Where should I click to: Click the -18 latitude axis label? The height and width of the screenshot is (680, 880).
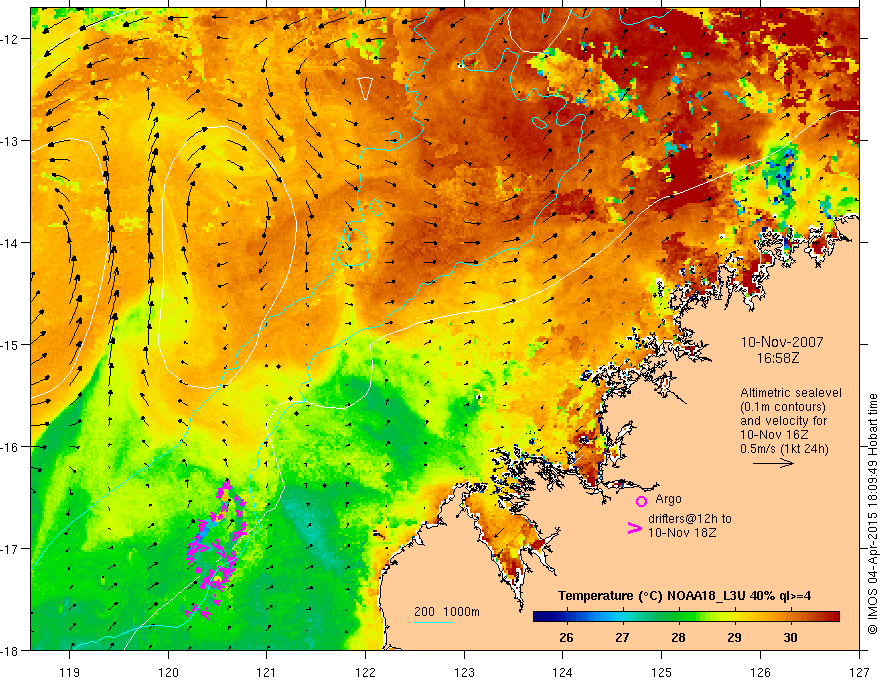[x=12, y=651]
